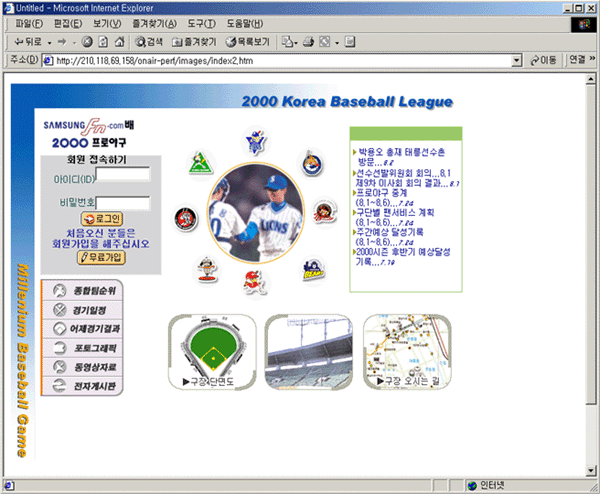The height and width of the screenshot is (494, 600).
Task: Open the File (파일) menu
Action: click(x=29, y=24)
